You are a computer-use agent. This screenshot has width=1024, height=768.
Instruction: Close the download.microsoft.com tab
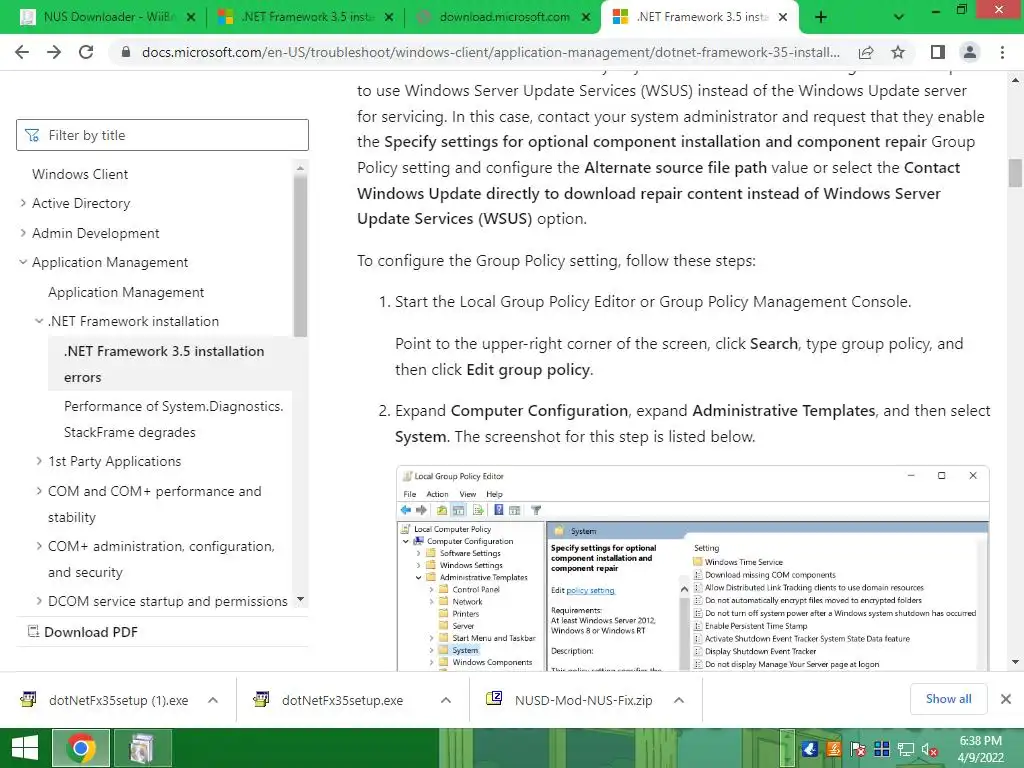[x=586, y=18]
